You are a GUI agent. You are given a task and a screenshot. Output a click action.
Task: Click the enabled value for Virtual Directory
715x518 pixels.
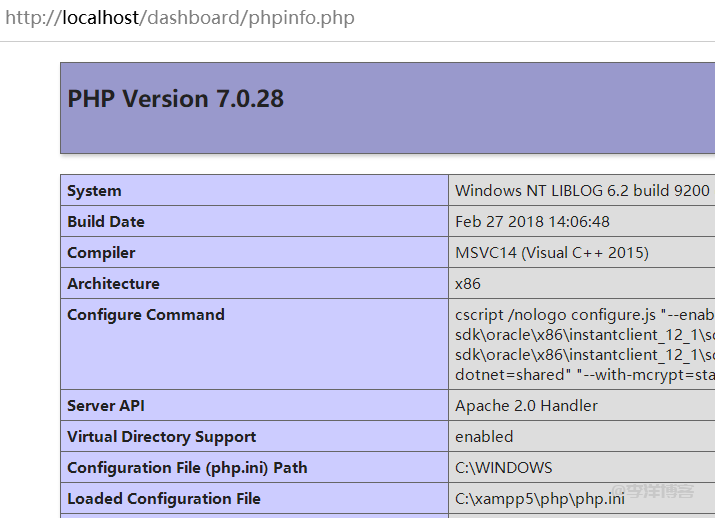(484, 437)
